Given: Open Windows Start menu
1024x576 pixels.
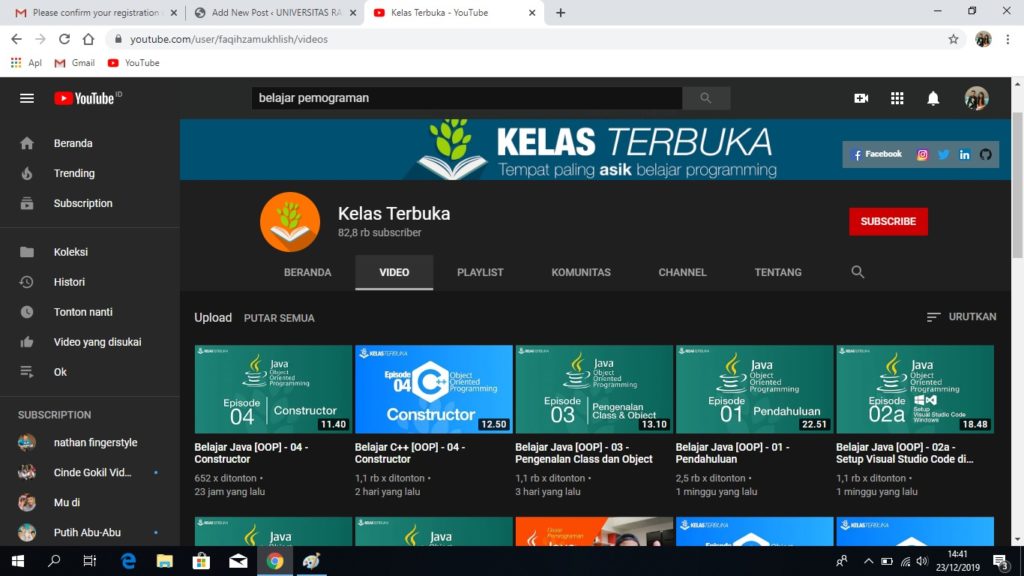Looking at the screenshot, I should point(18,561).
